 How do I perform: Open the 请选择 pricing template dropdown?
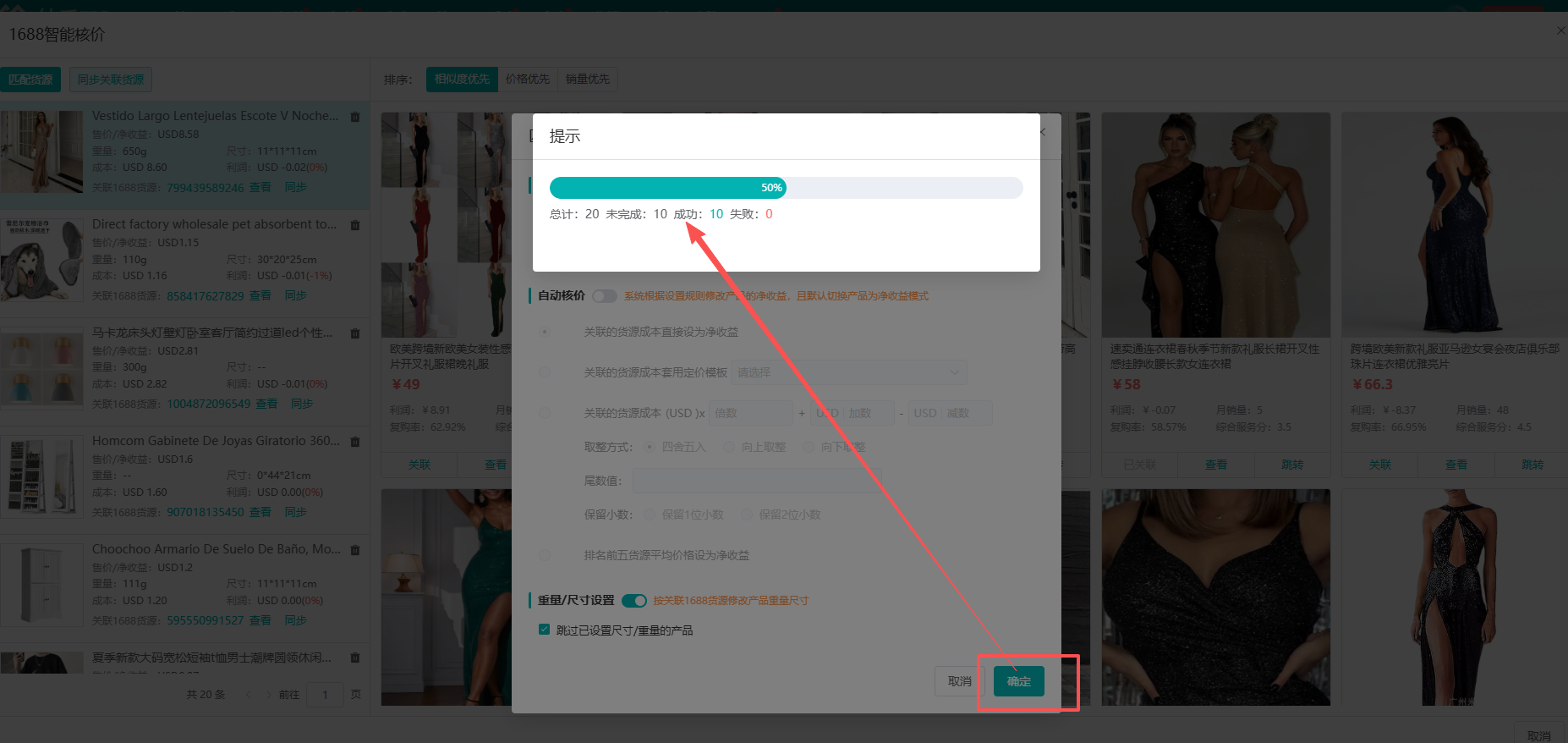(848, 372)
